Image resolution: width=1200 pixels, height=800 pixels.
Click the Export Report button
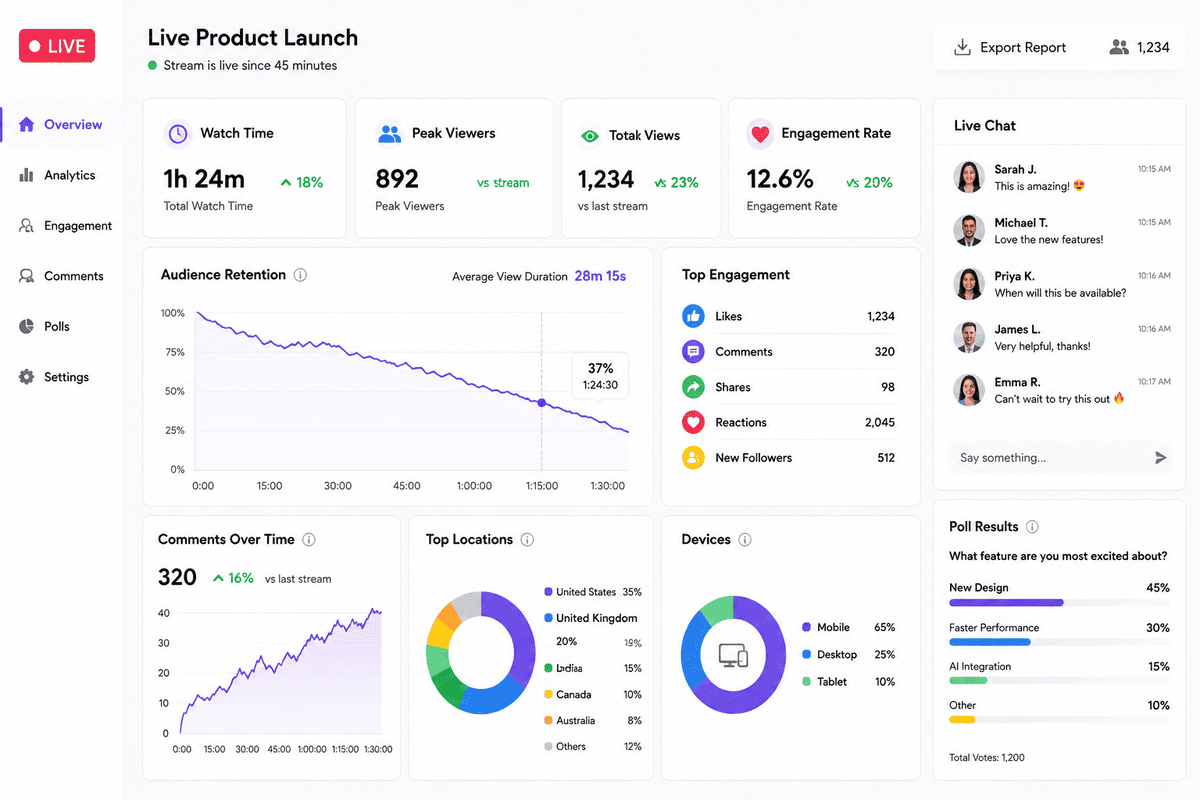click(1010, 47)
